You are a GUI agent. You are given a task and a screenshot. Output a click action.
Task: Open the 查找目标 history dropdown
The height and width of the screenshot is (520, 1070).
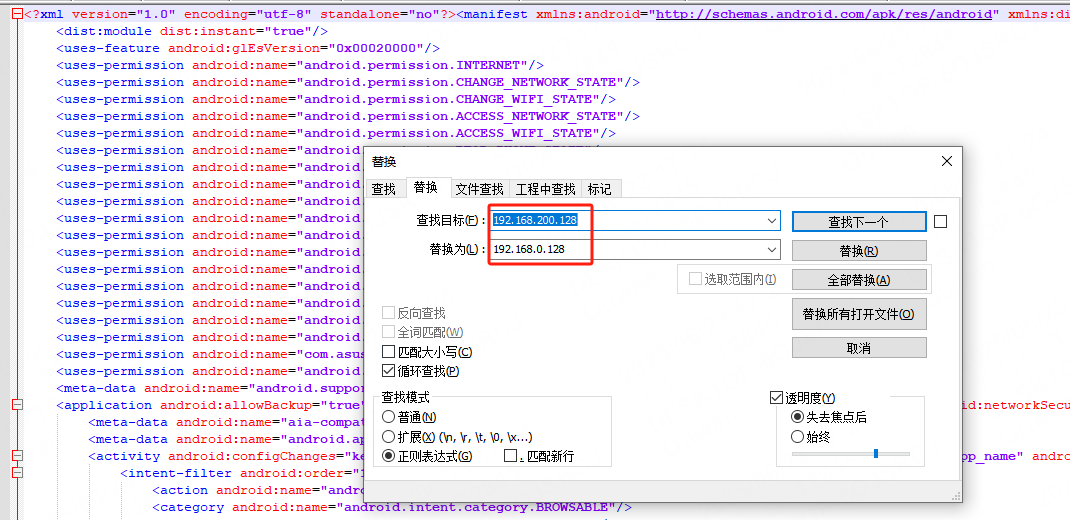coord(771,220)
